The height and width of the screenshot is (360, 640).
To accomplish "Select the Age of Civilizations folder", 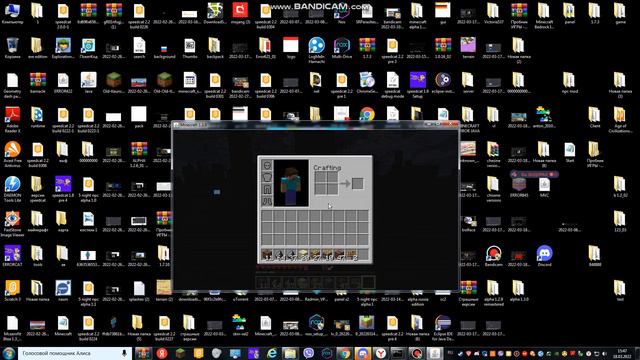I will [620, 119].
